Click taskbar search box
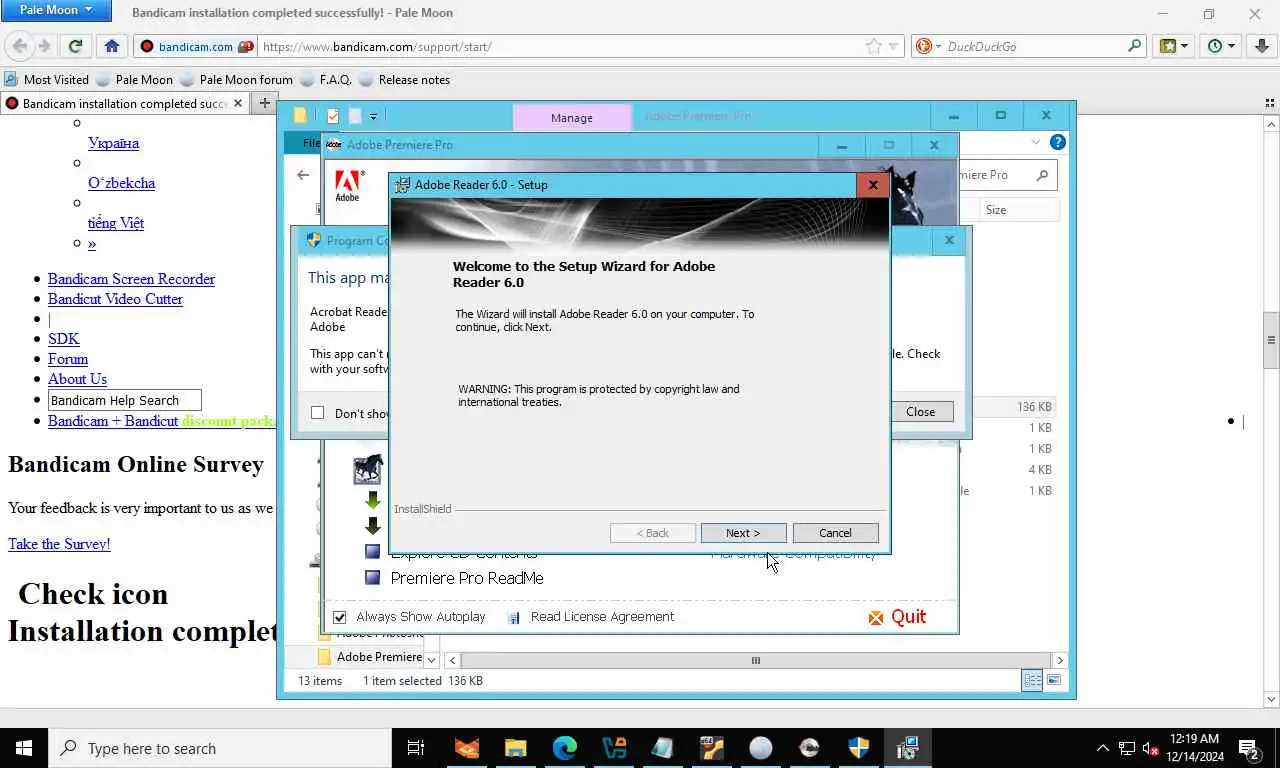 (220, 748)
